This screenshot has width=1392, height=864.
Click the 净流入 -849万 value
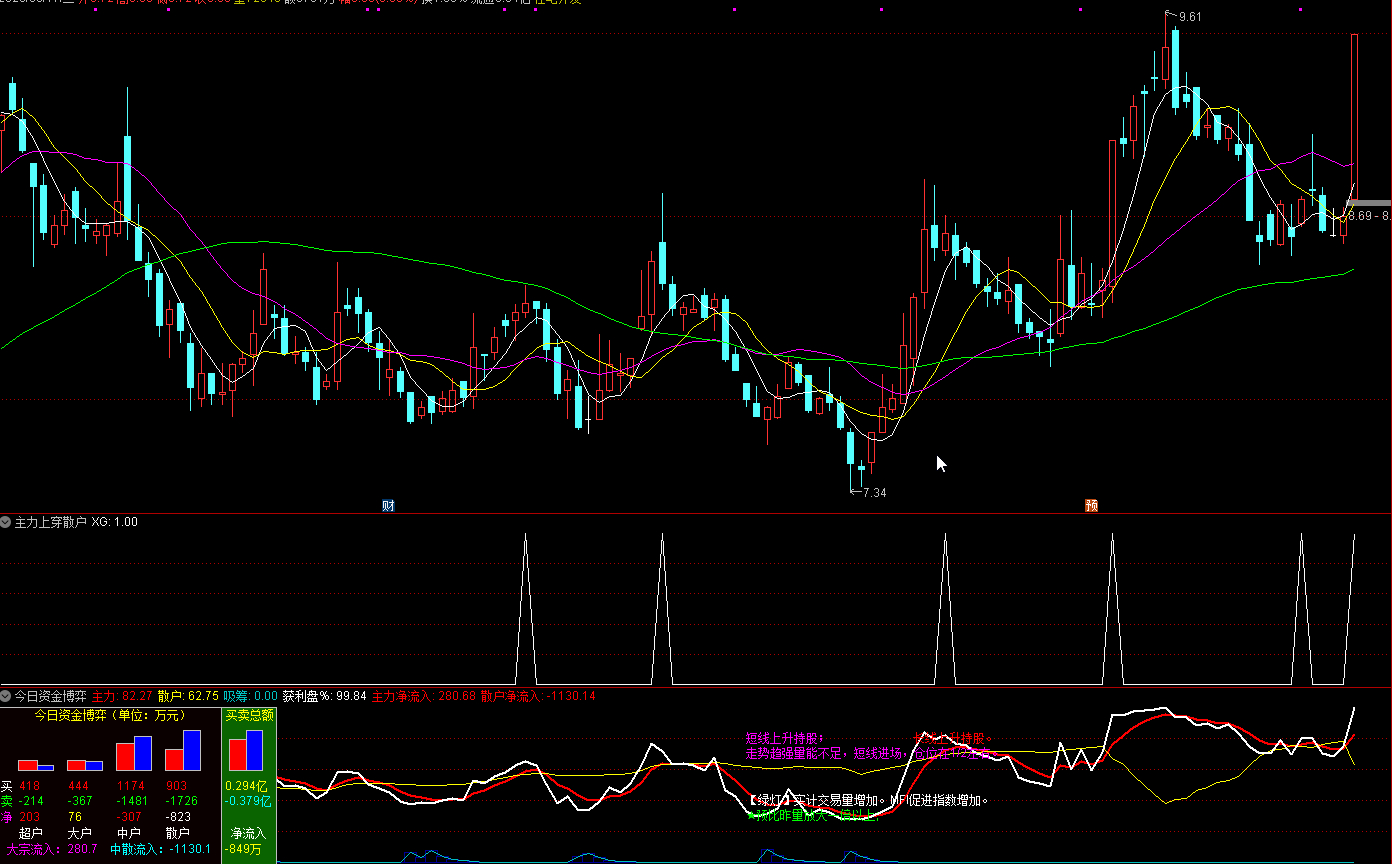click(247, 849)
